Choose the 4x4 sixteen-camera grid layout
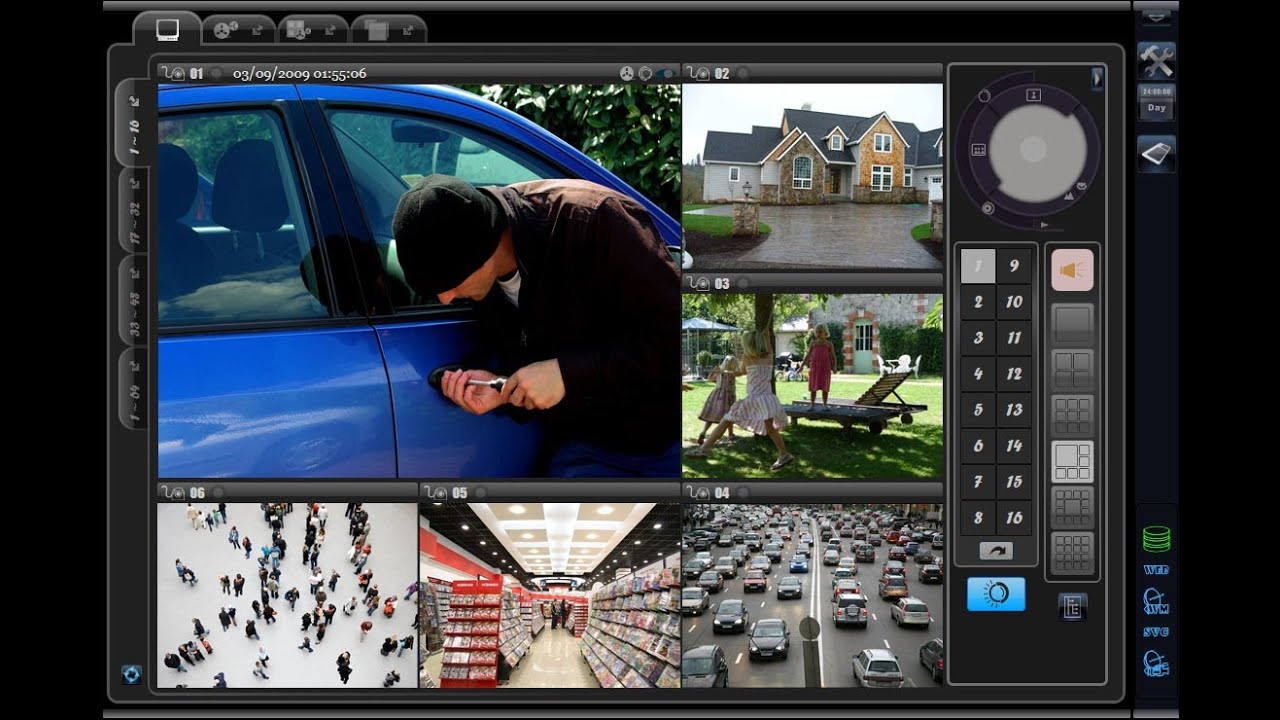This screenshot has height=720, width=1280. pos(1072,552)
